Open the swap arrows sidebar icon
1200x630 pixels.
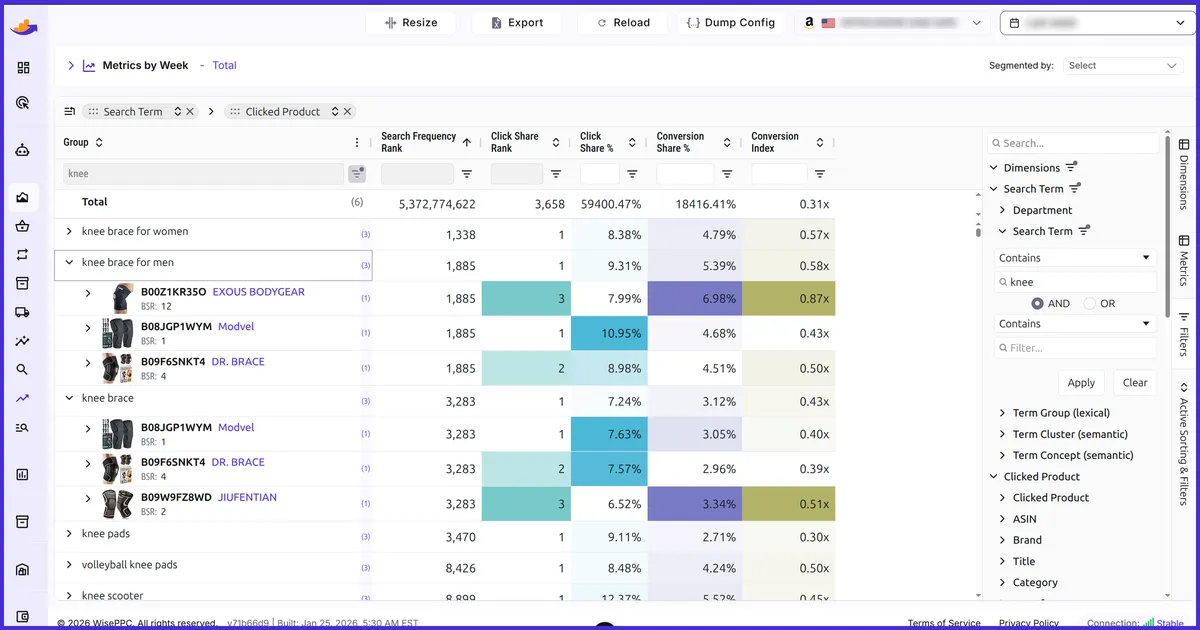tap(23, 254)
